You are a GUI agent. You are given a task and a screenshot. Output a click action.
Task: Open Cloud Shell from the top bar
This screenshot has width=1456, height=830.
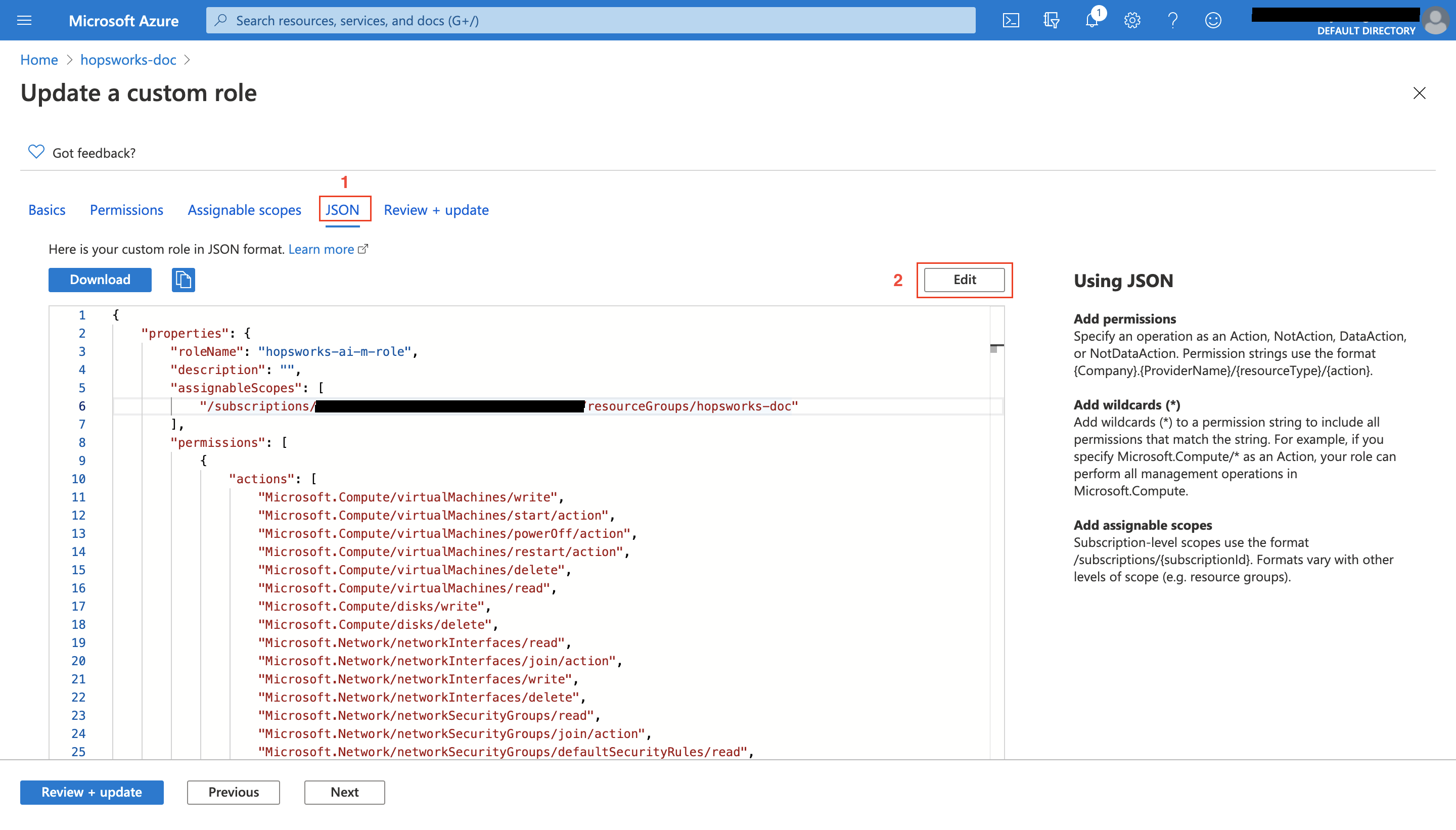click(x=1010, y=21)
